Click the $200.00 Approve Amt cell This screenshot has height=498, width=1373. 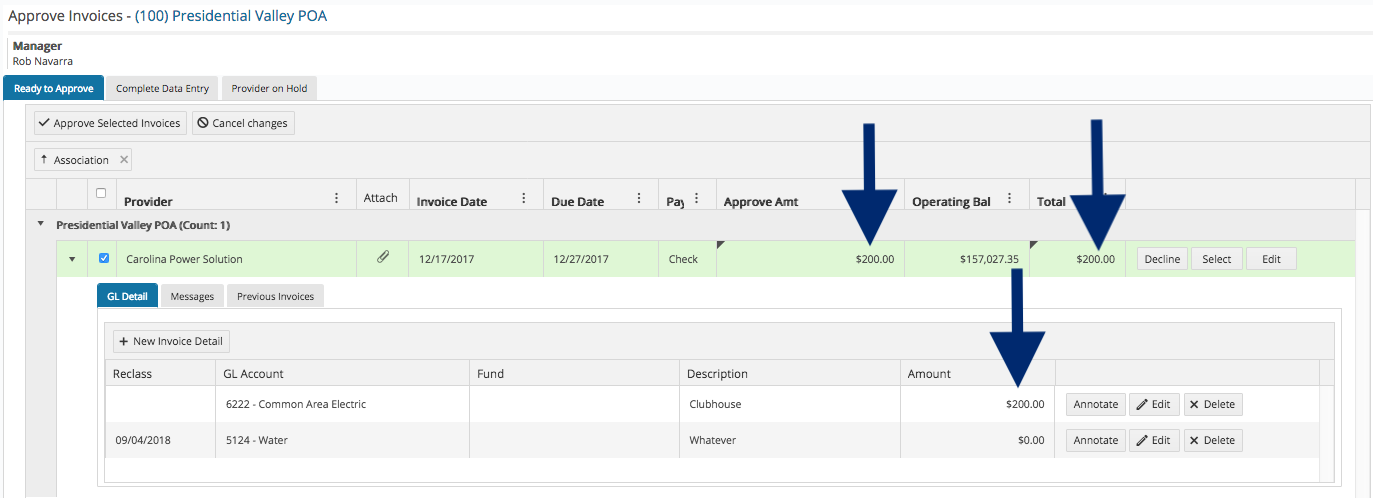point(811,259)
